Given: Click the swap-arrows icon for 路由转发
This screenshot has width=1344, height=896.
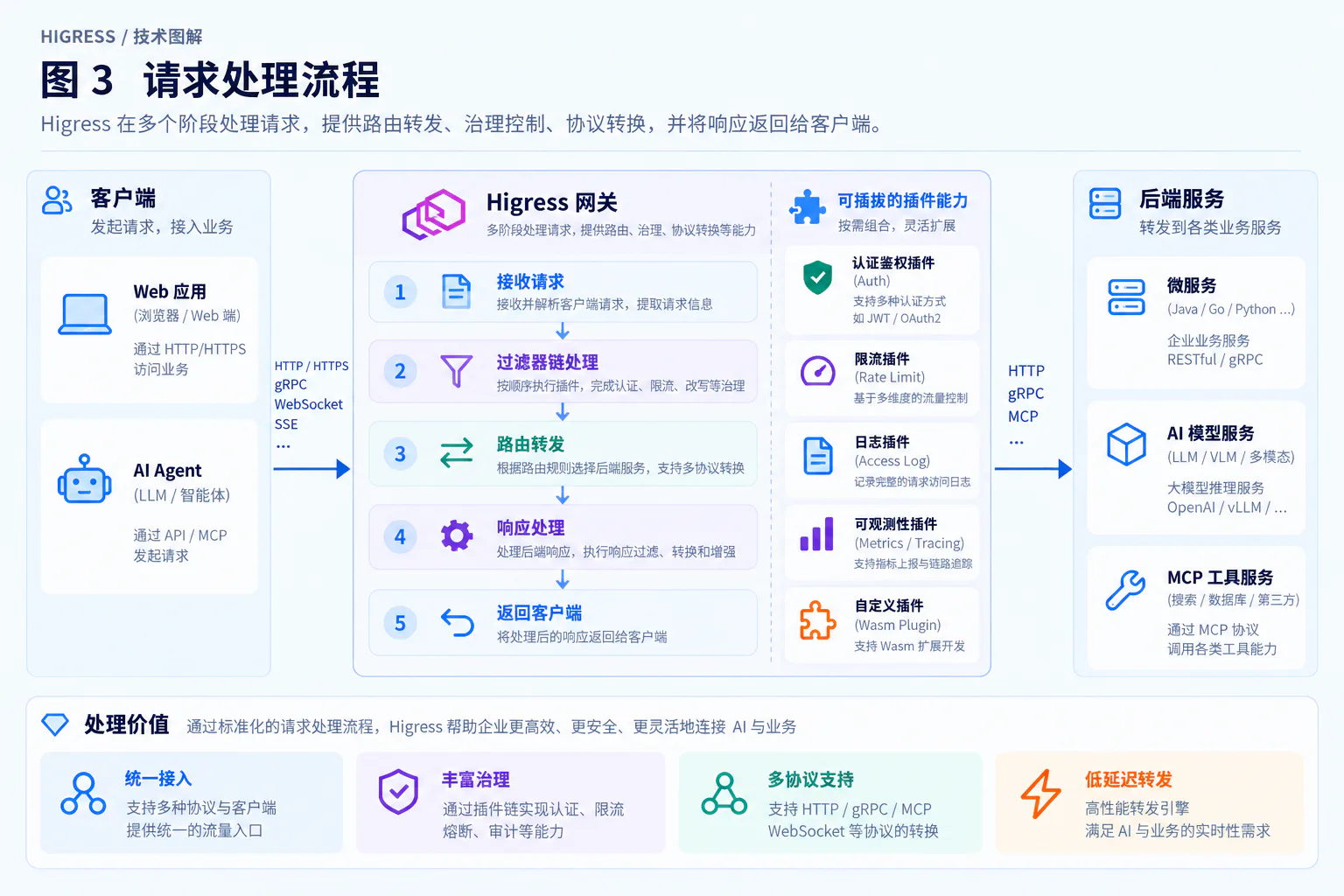Looking at the screenshot, I should click(x=456, y=452).
